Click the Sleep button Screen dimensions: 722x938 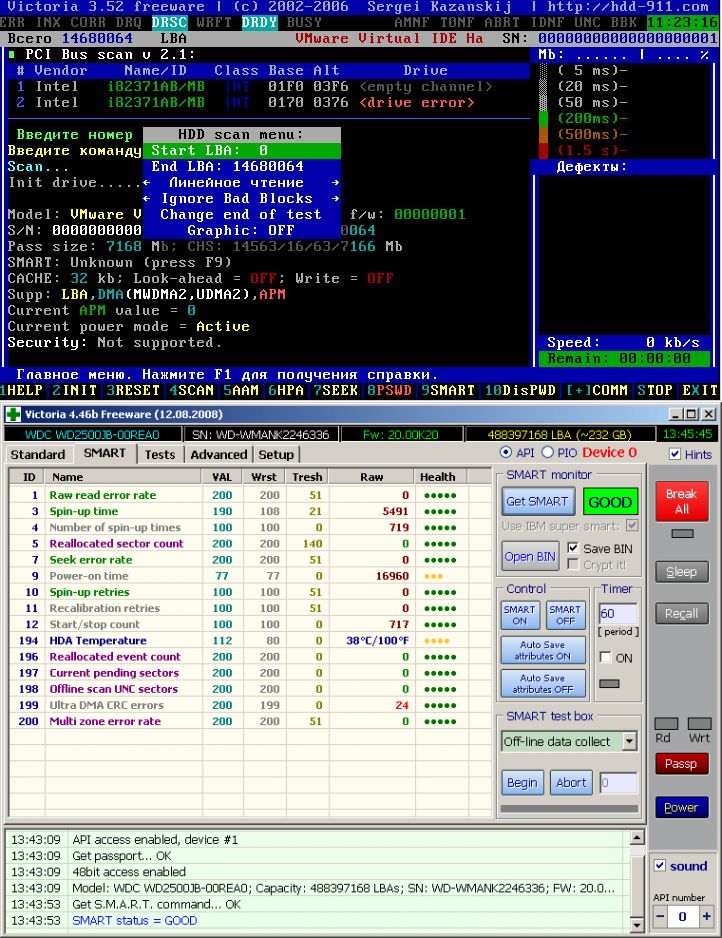(x=681, y=572)
